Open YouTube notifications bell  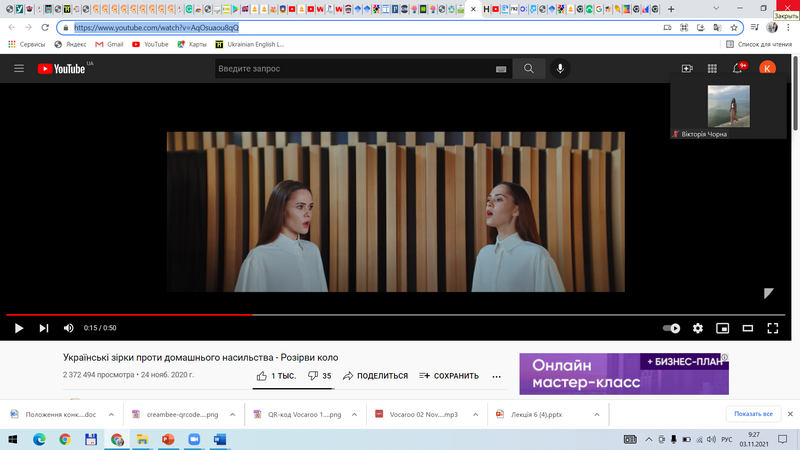(x=737, y=68)
